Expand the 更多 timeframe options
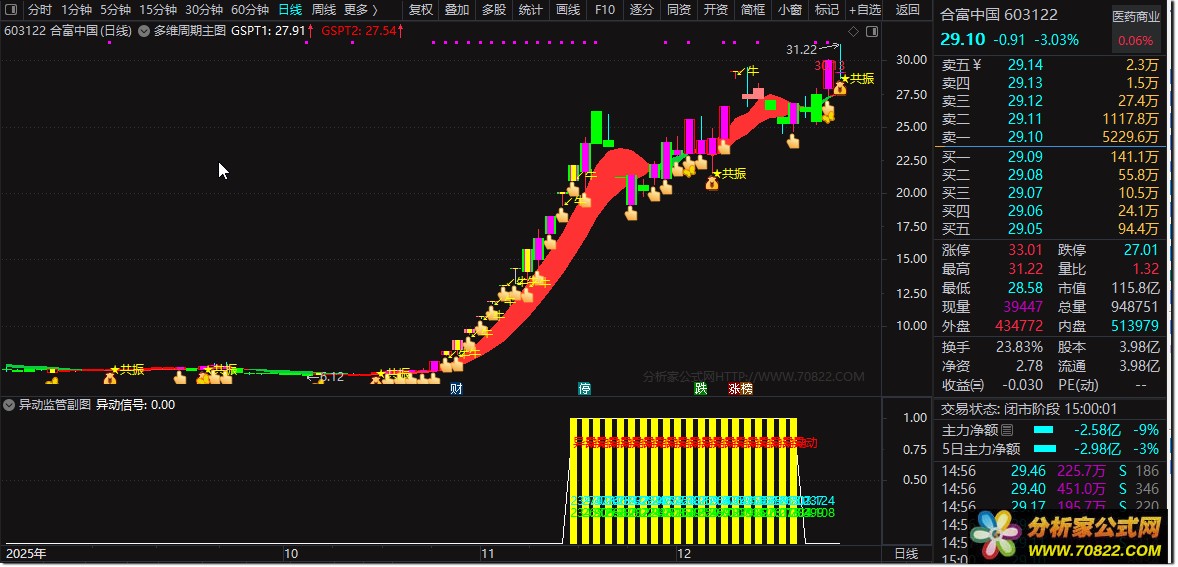Screen dimensions: 1178x567 tap(361, 10)
